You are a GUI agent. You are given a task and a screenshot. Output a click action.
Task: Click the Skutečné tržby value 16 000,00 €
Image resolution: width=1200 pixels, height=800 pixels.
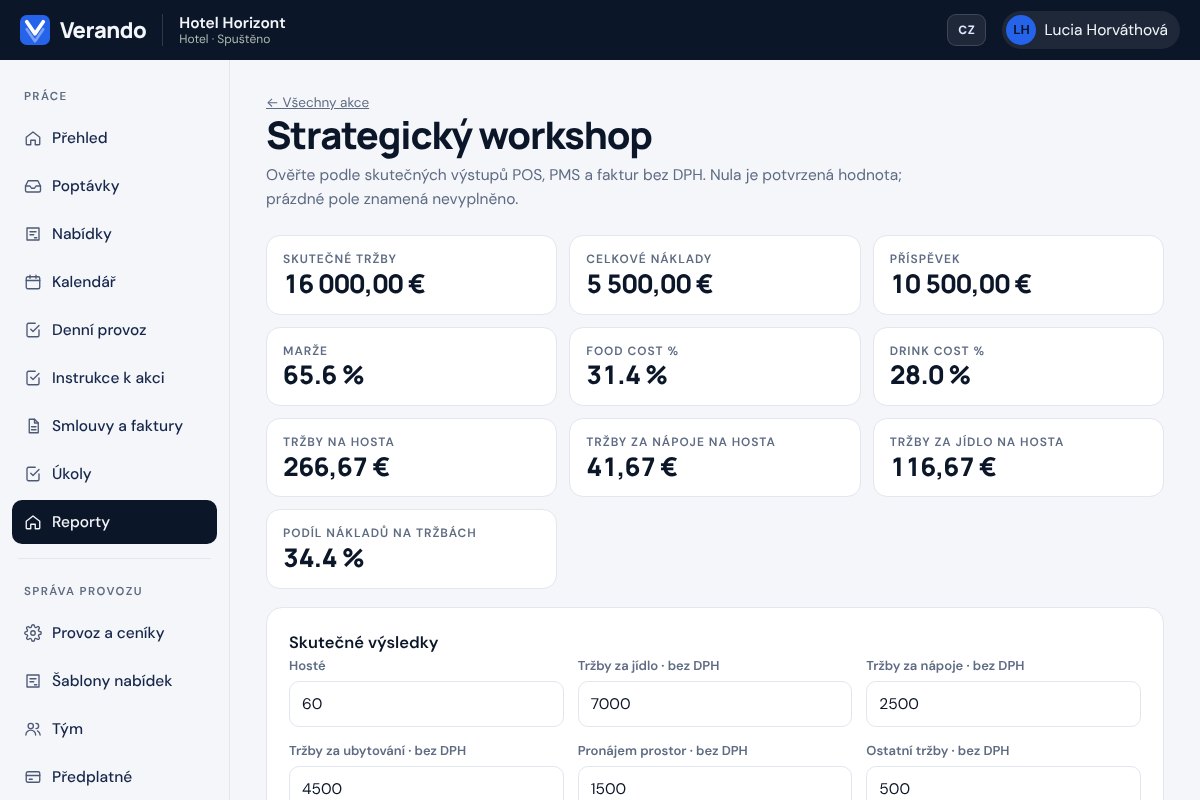pyautogui.click(x=355, y=285)
